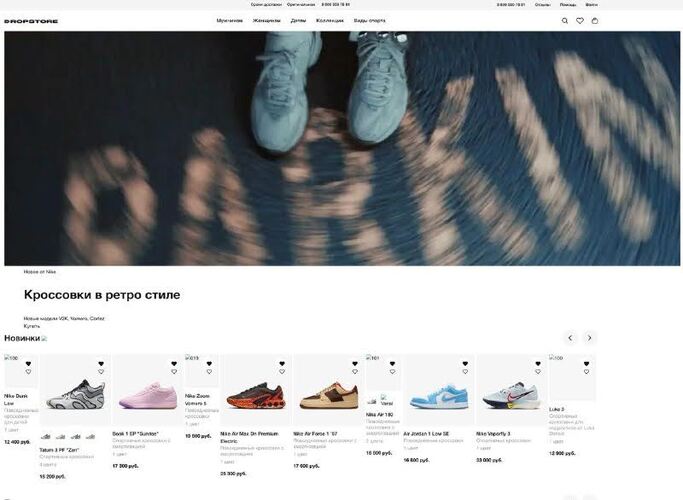Click filled heart on Book 1 EP card
683x500 pixels.
[174, 364]
